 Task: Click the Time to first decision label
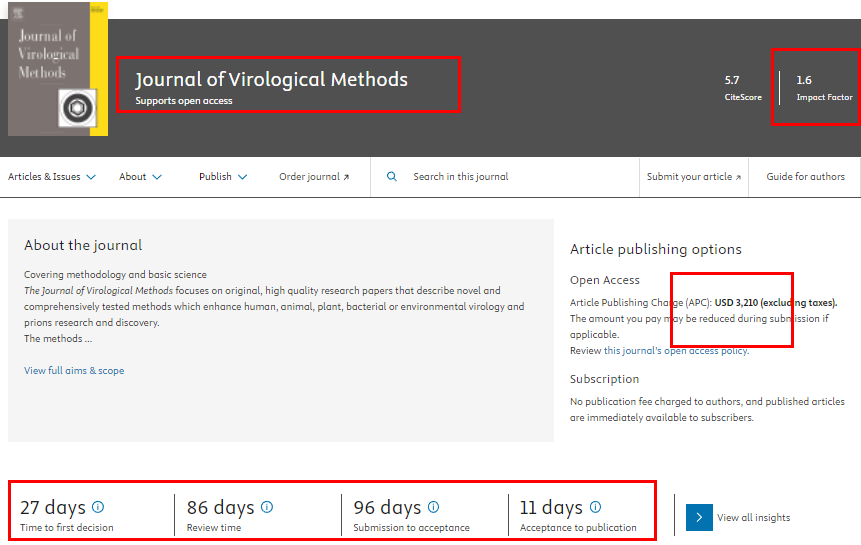(67, 527)
